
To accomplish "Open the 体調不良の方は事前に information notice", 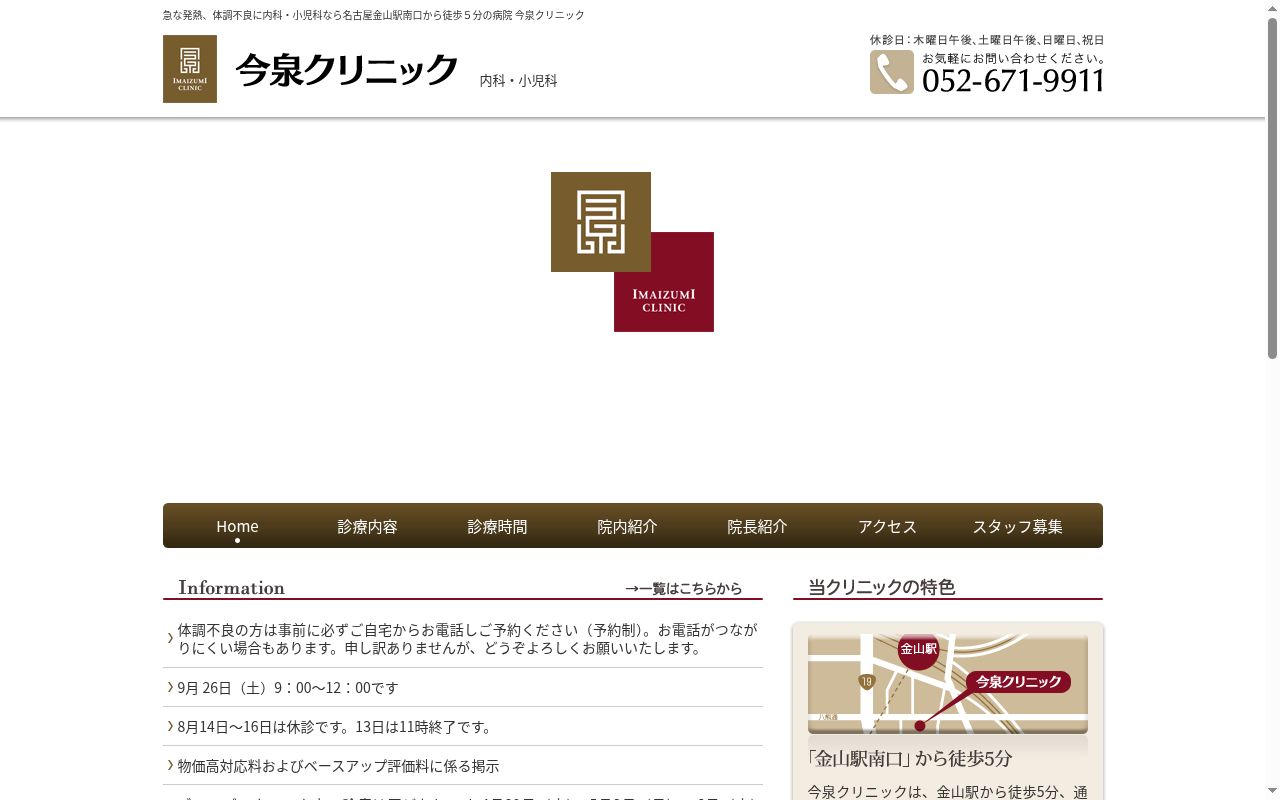I will 467,639.
